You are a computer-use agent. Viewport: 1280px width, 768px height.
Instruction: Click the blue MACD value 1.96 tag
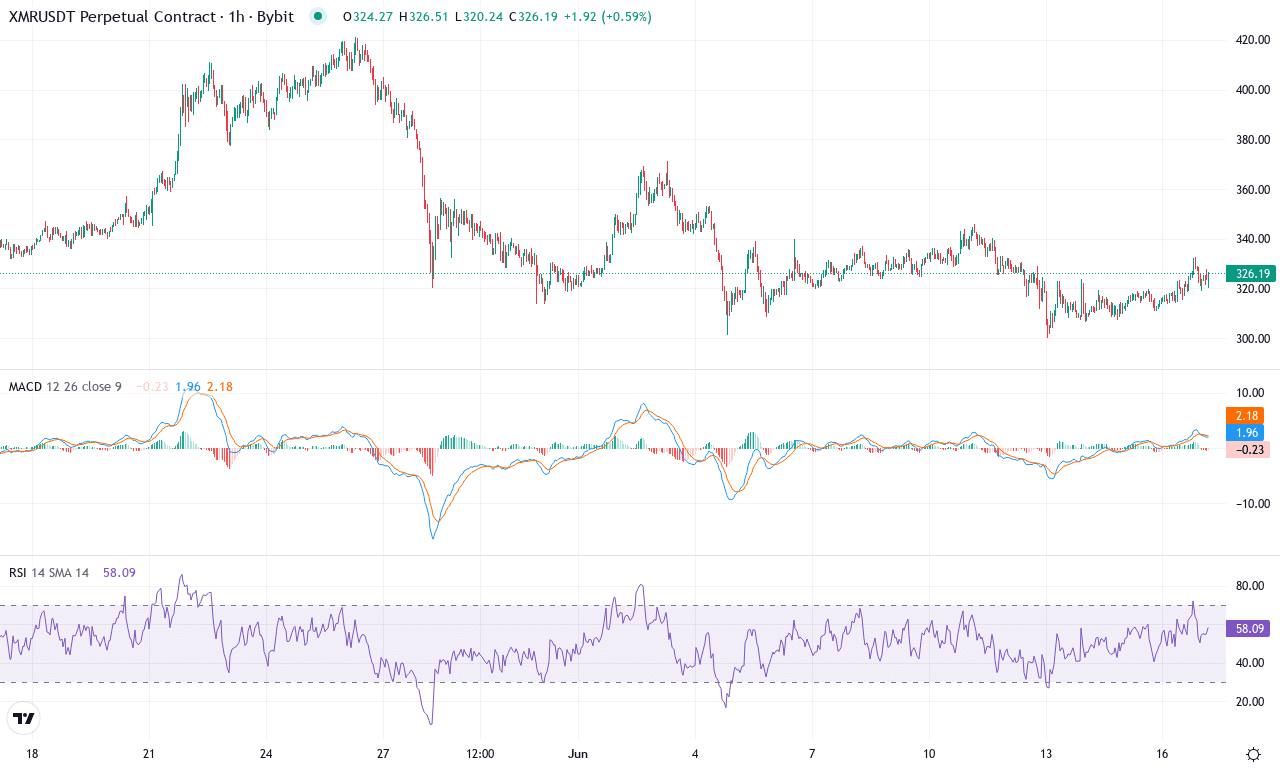(1245, 432)
